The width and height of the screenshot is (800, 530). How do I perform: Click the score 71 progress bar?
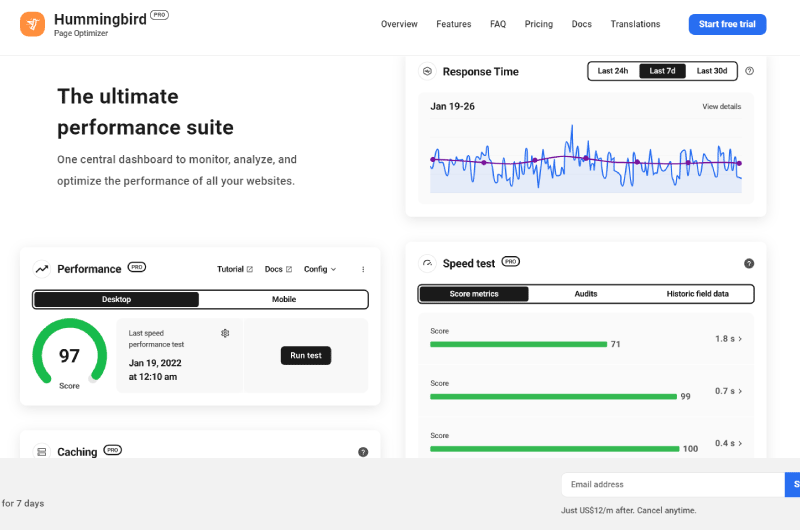coord(518,344)
